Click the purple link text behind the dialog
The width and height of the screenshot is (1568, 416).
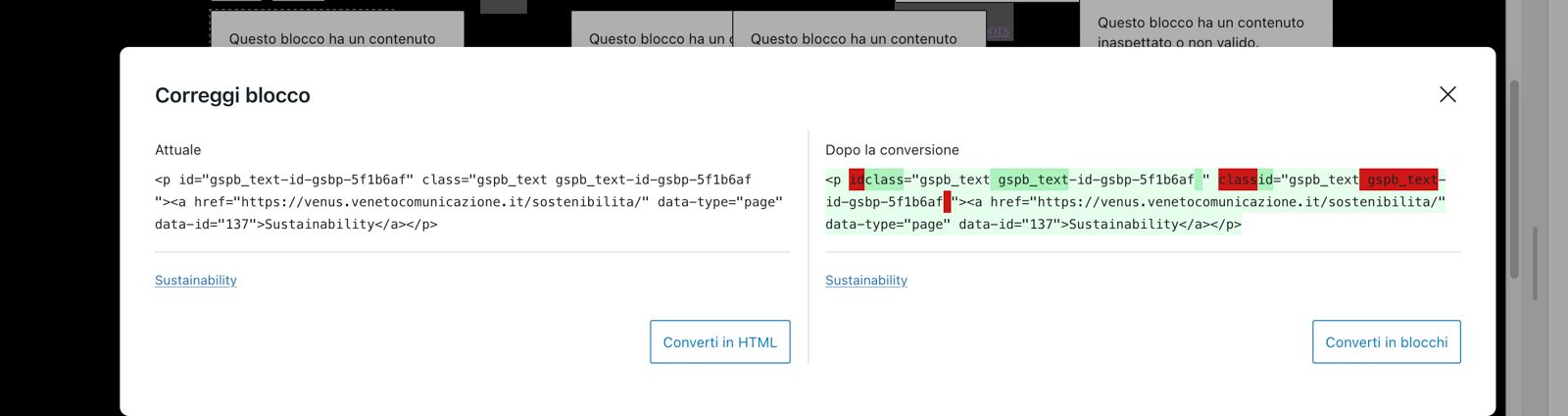point(999,31)
